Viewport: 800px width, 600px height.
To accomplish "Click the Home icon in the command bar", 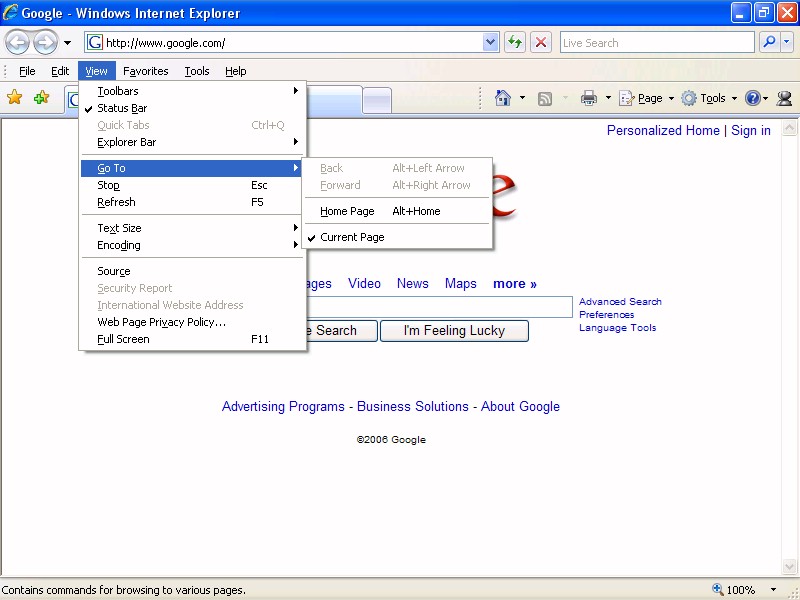I will pos(503,98).
